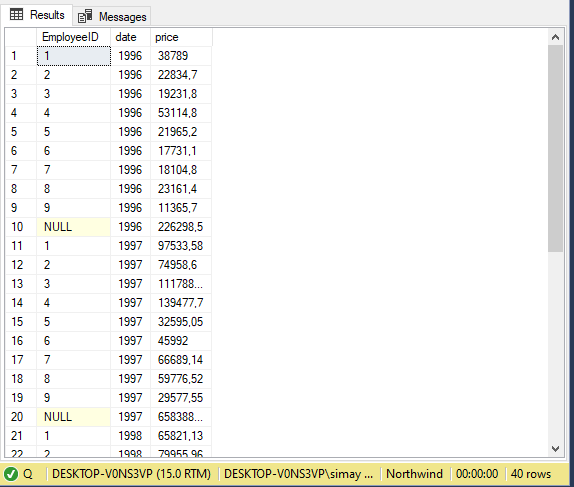This screenshot has width=574, height=487.
Task: Click the DESKTOP-V0NS3VP (15.0 RTM) server label
Action: coord(131,474)
